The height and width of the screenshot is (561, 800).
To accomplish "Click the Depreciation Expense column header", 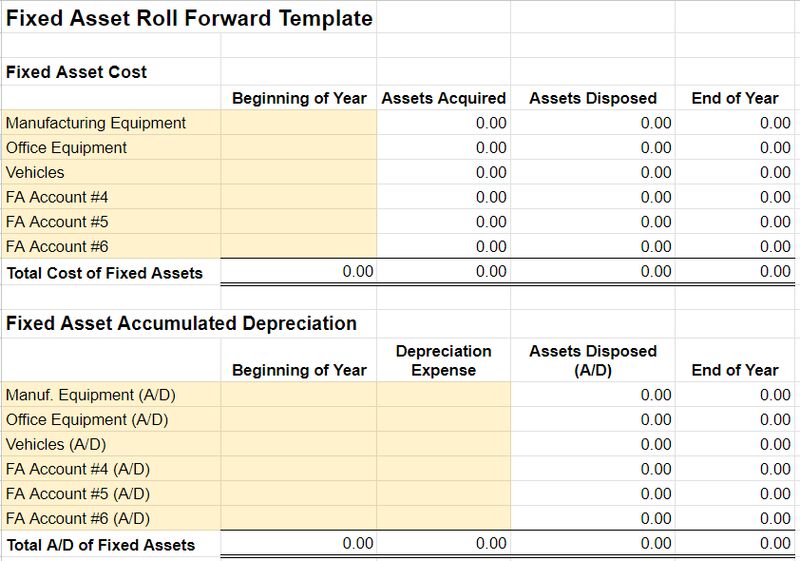I will (x=444, y=361).
